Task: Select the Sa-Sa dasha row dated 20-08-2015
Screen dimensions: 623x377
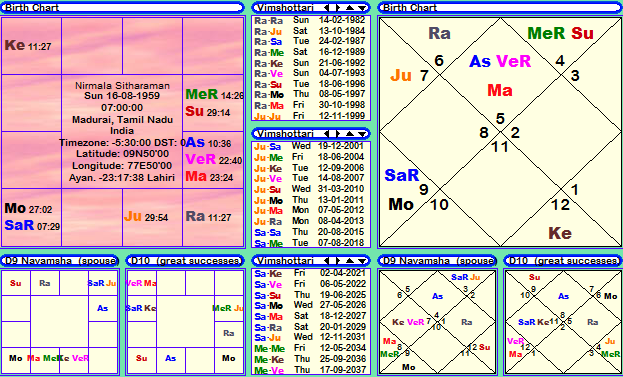Action: point(311,232)
